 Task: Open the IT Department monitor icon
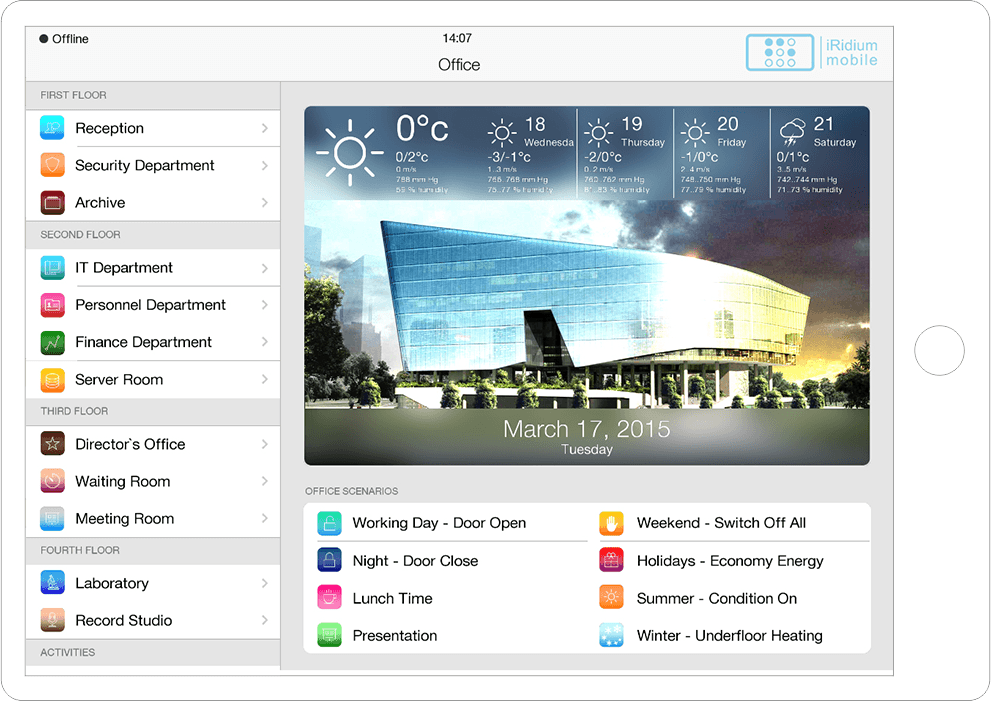click(x=52, y=268)
